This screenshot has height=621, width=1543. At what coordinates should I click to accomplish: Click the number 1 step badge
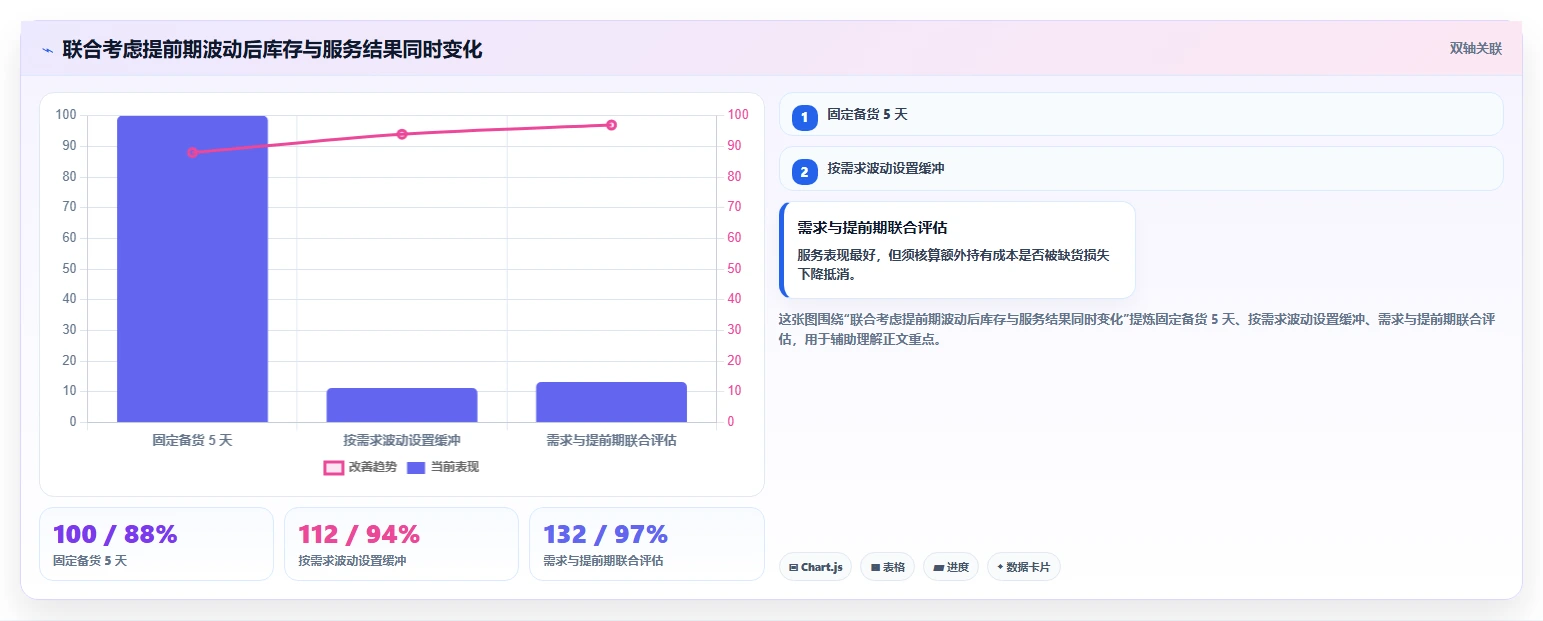coord(804,117)
